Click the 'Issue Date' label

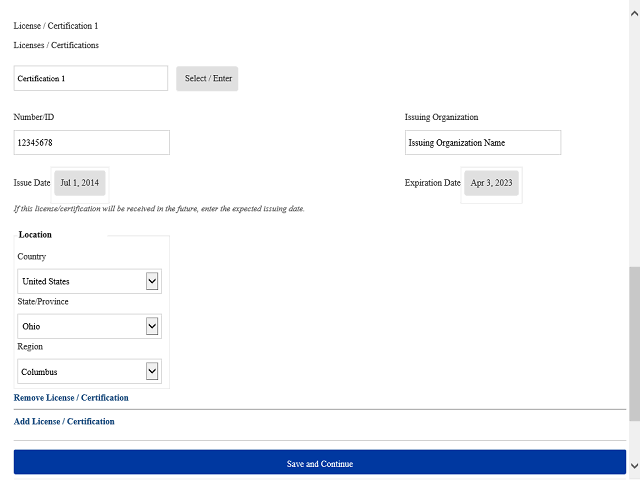click(x=32, y=183)
